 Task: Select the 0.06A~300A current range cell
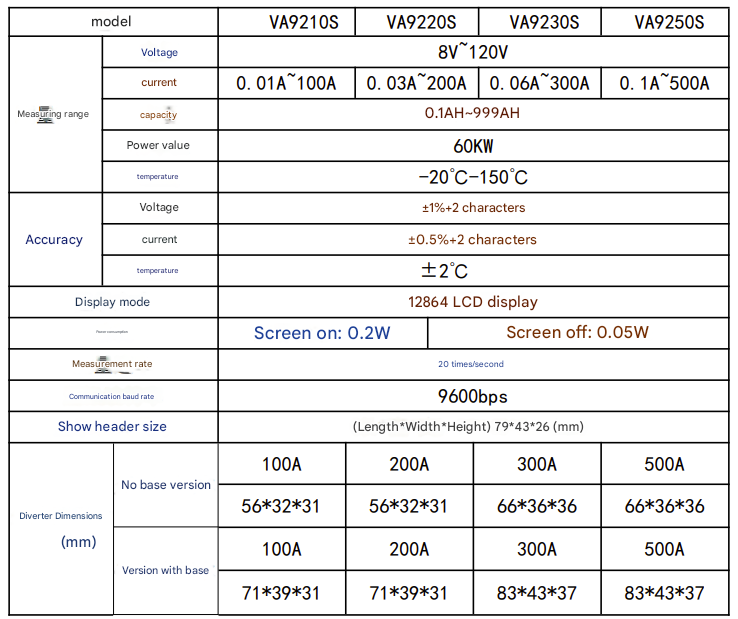click(539, 83)
